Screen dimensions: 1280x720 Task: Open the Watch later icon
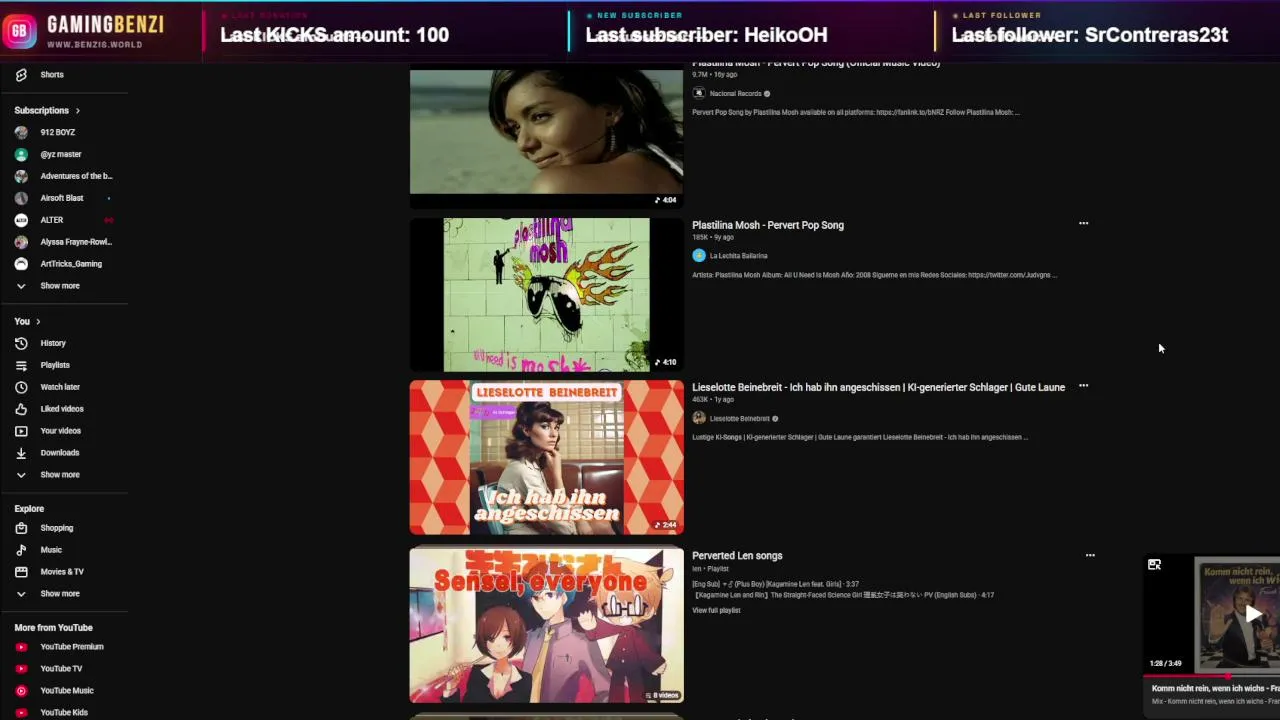pos(21,387)
